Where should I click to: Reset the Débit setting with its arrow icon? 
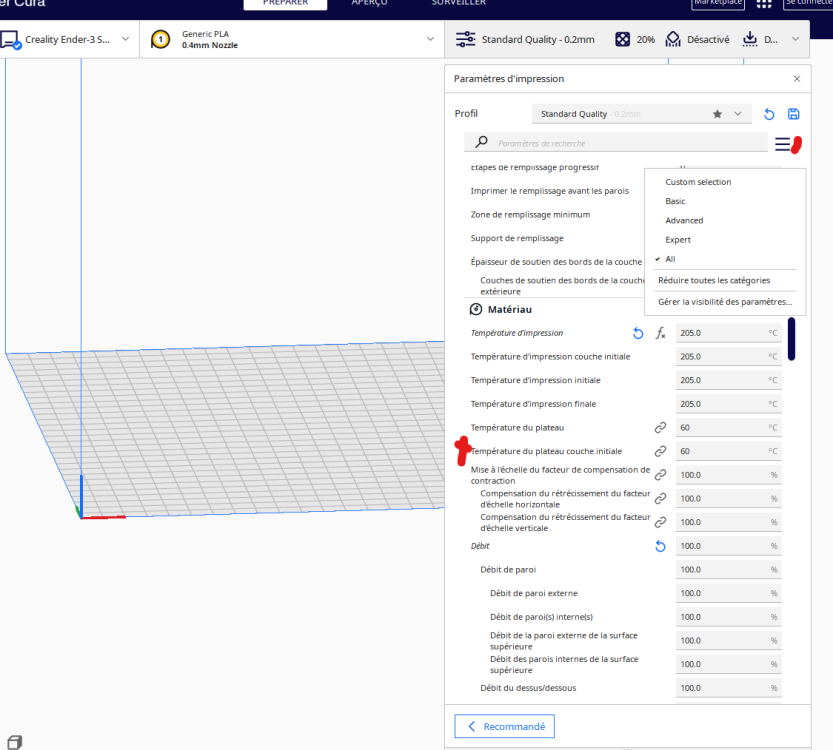pyautogui.click(x=660, y=546)
